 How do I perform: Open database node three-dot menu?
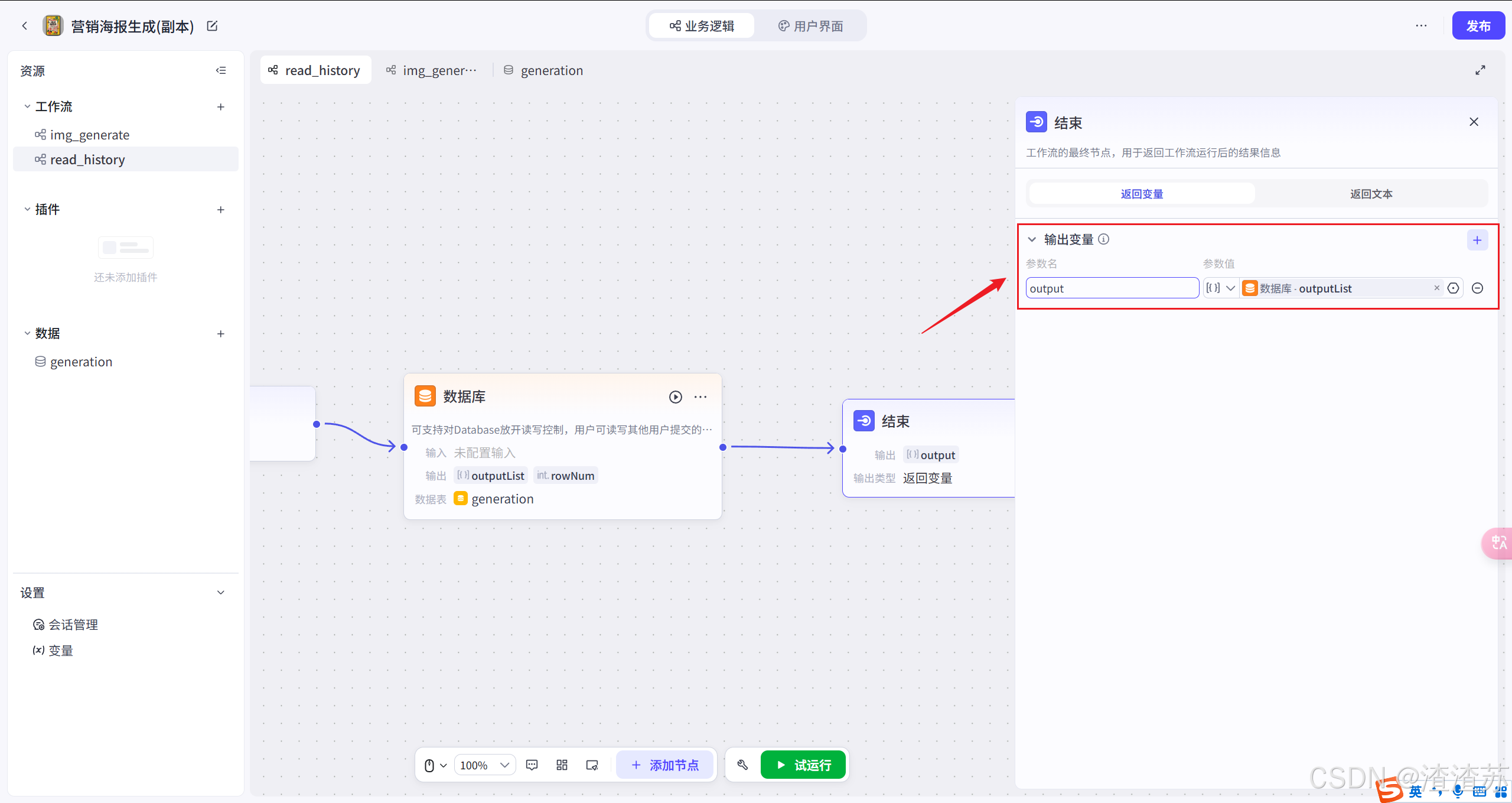(700, 397)
